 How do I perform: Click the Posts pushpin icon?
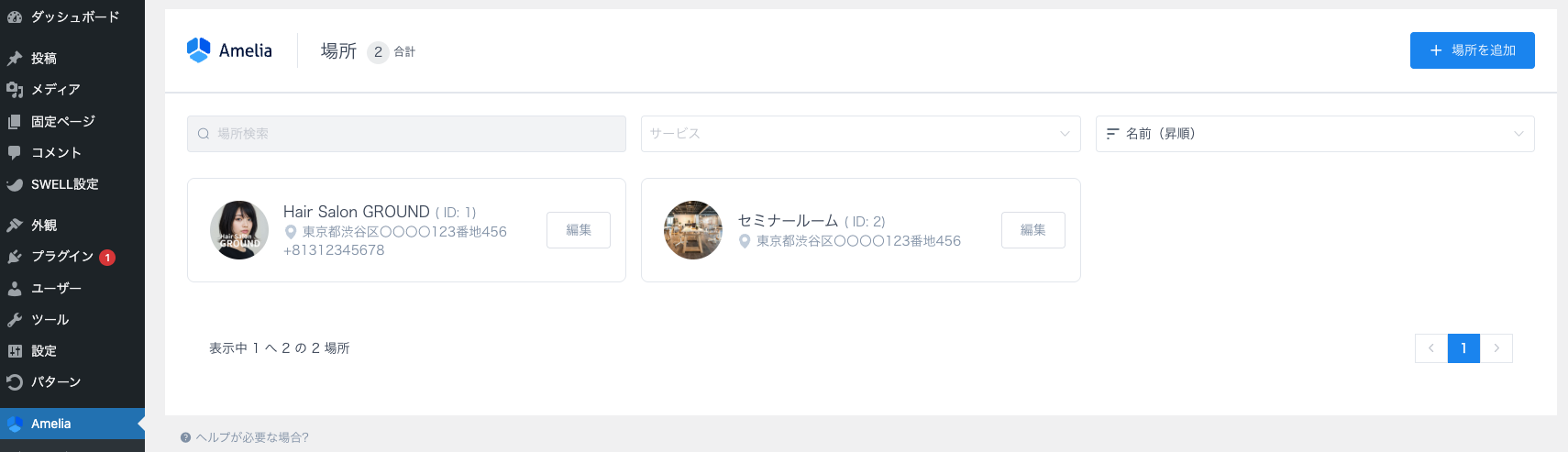pyautogui.click(x=15, y=58)
